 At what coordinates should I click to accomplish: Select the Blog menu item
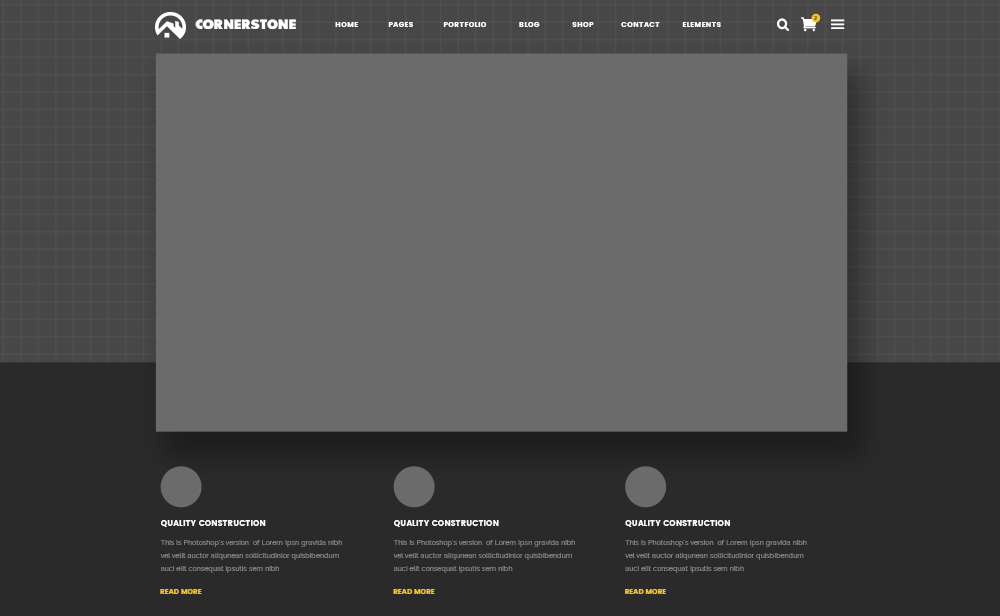coord(529,25)
